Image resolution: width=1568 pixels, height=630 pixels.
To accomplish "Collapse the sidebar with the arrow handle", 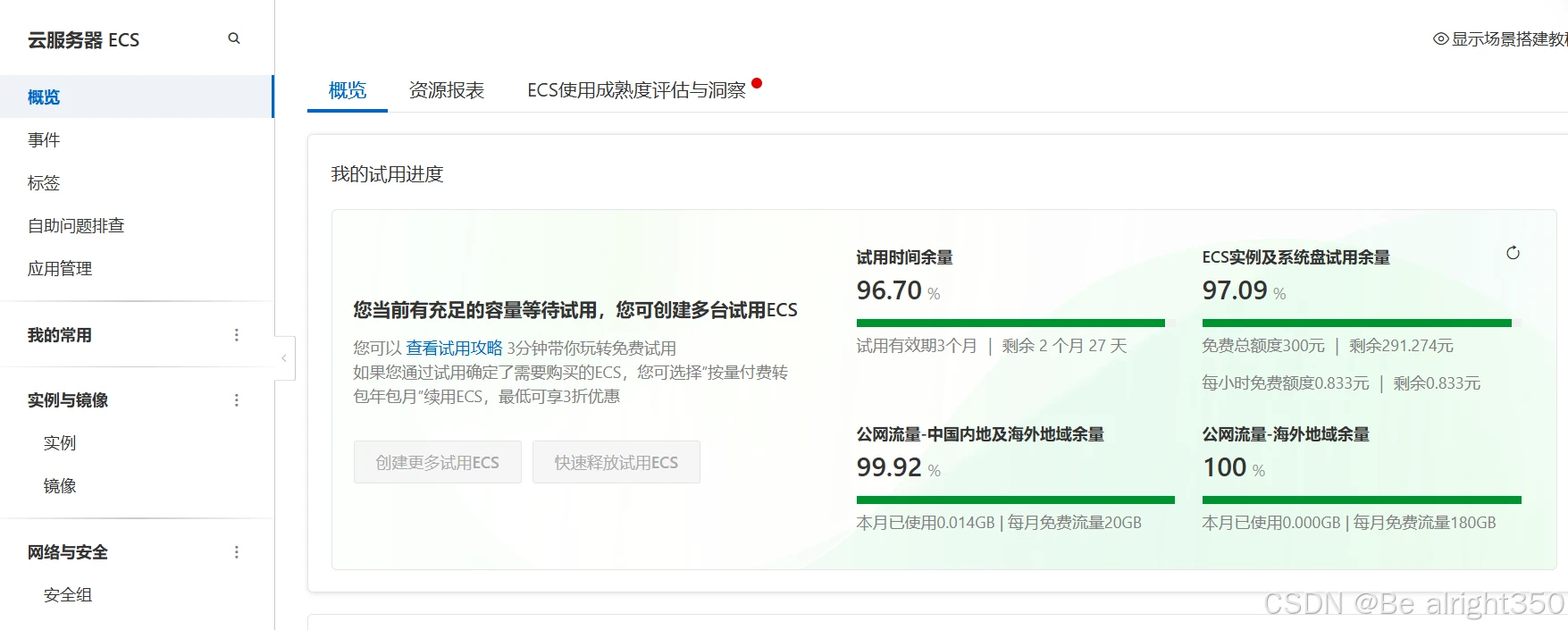I will point(284,358).
